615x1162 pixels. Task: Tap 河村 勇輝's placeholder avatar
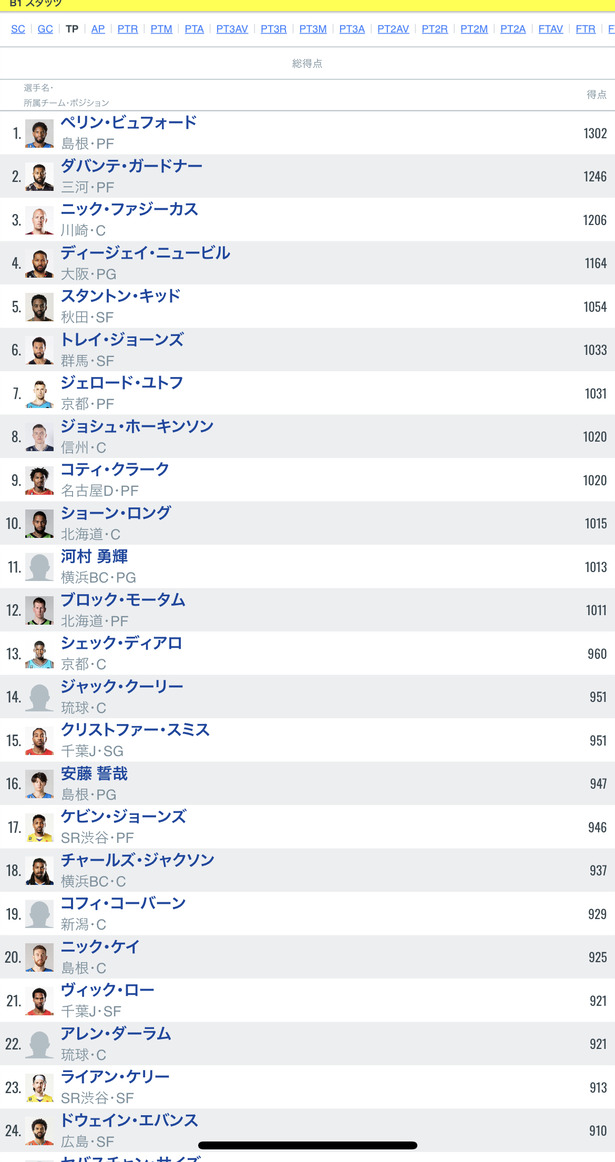point(39,567)
